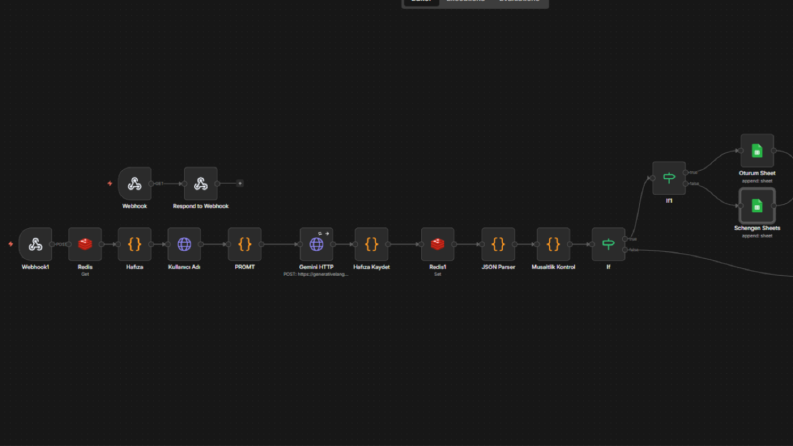Select the JSON Parser node

(498, 244)
